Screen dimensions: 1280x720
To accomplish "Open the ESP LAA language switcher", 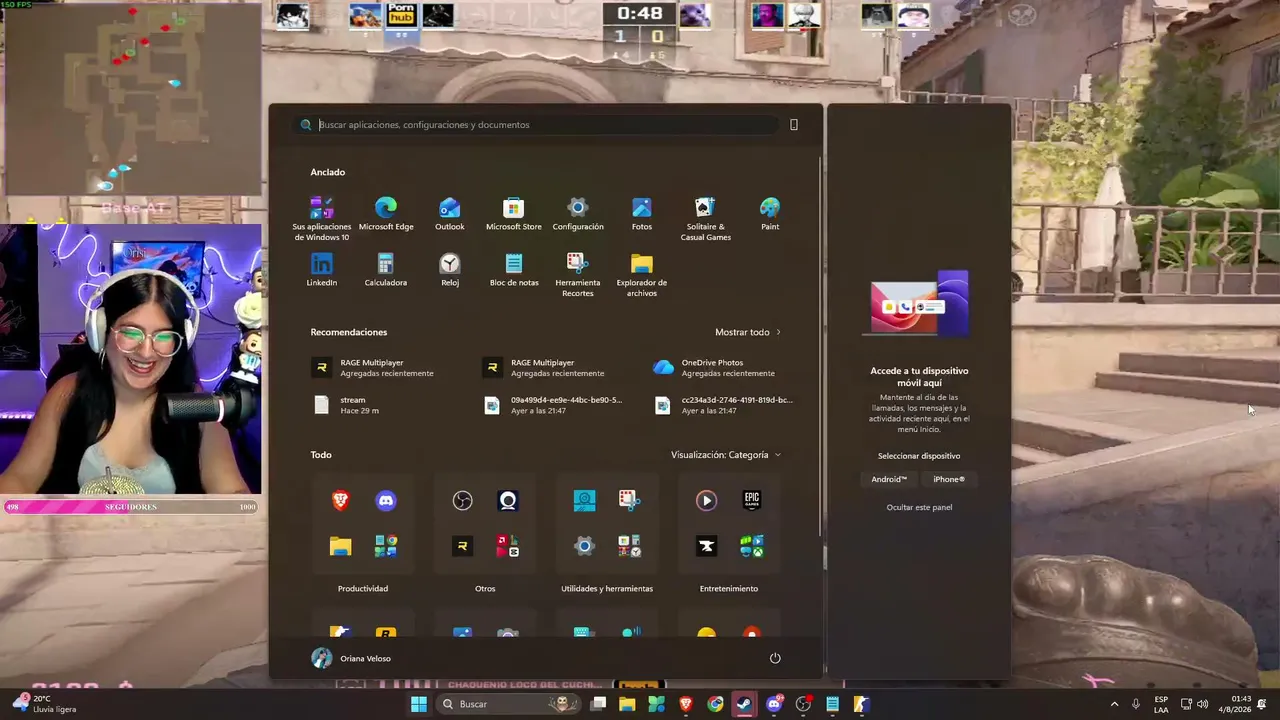I will pyautogui.click(x=1161, y=704).
